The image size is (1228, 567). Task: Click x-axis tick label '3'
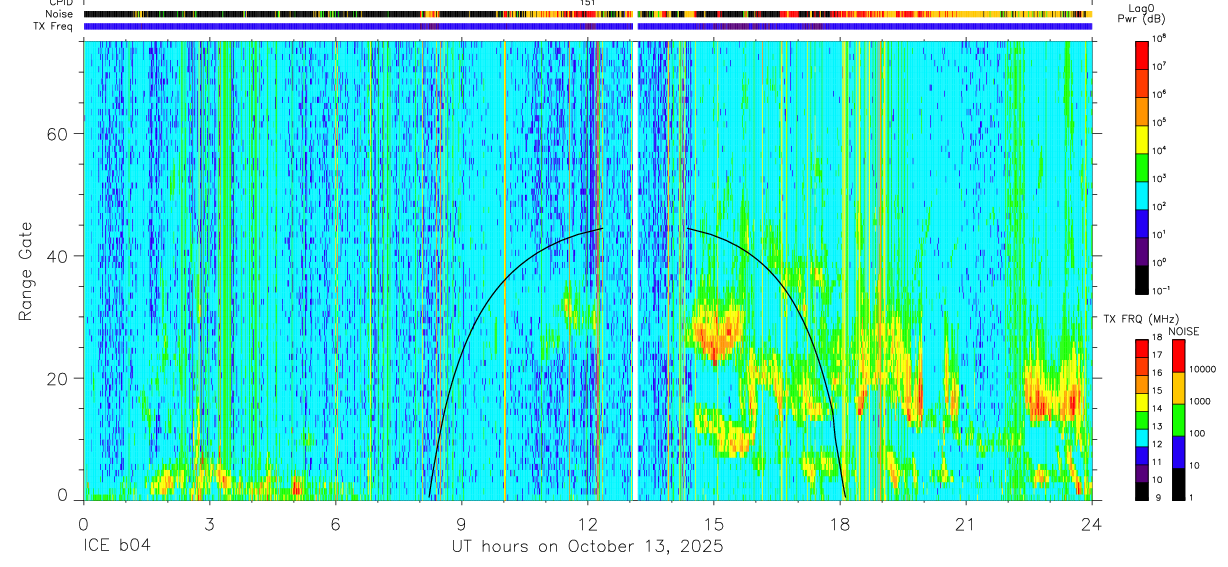pos(209,524)
